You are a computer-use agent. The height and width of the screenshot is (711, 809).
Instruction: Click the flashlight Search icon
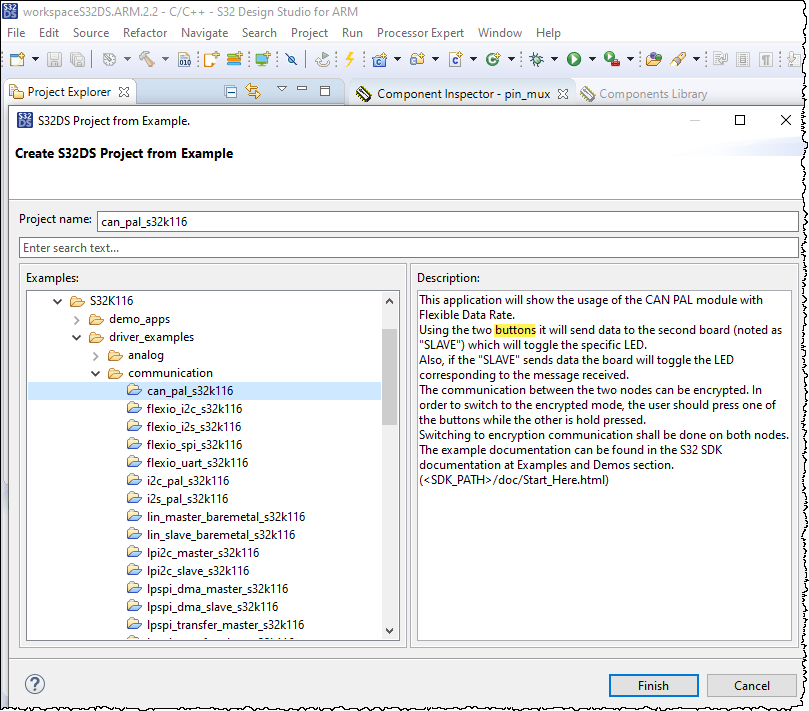click(x=678, y=59)
